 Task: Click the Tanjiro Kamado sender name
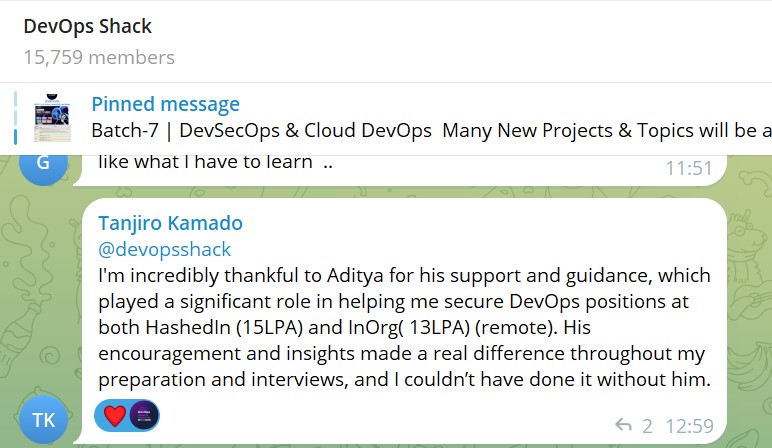[x=170, y=223]
